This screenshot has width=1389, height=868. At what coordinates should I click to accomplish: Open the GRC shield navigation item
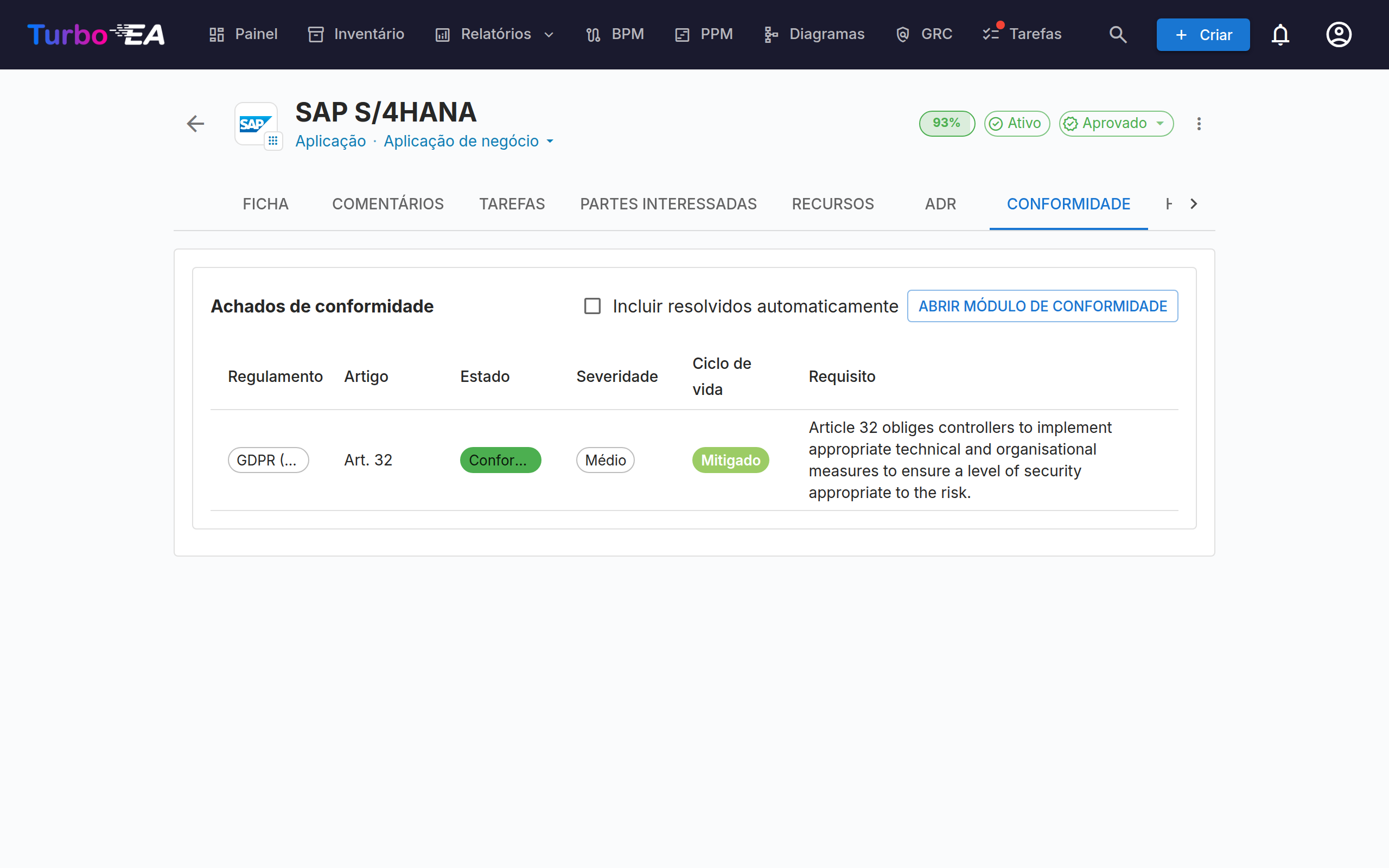924,34
